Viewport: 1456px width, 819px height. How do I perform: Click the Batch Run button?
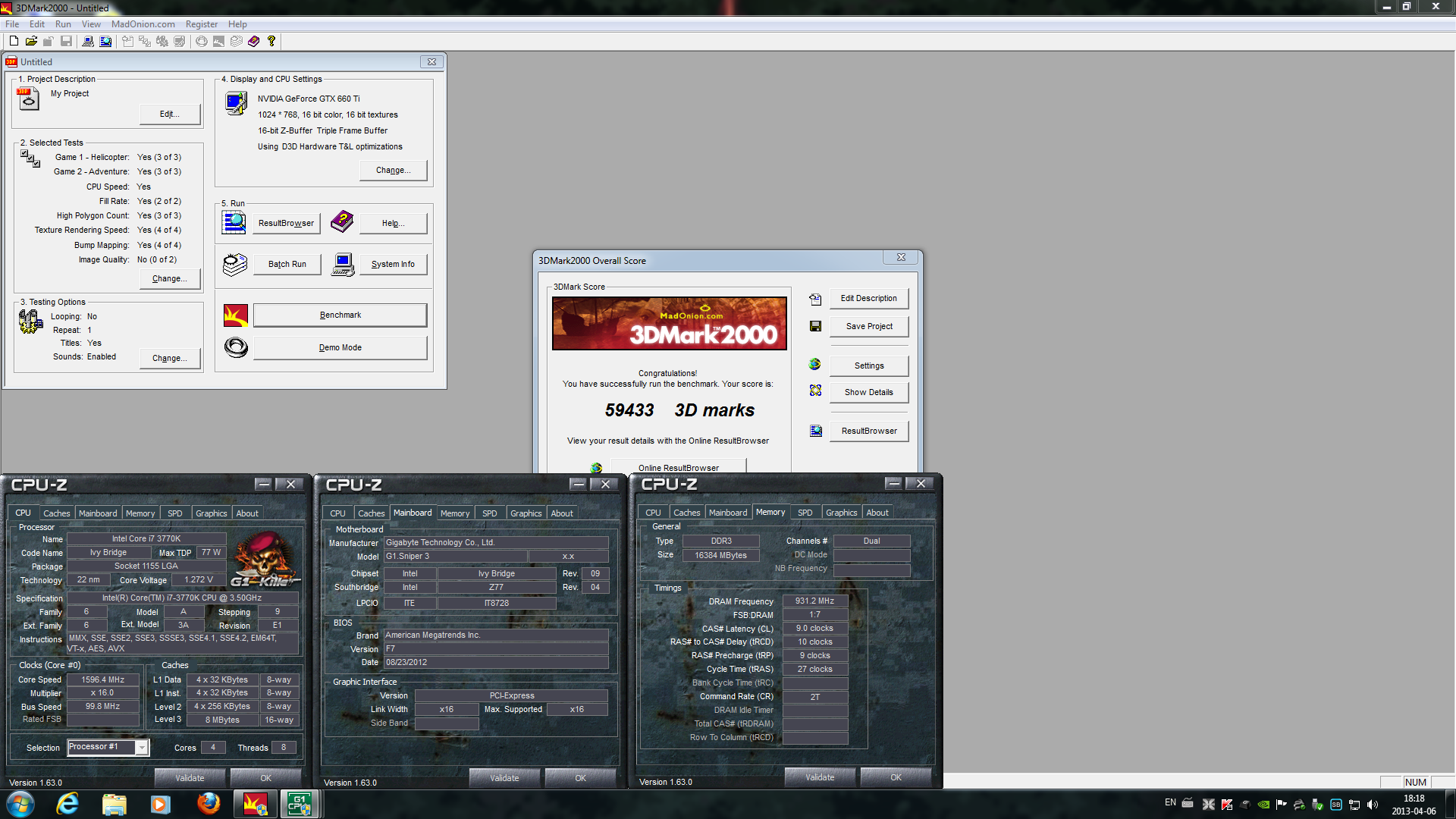(x=287, y=264)
